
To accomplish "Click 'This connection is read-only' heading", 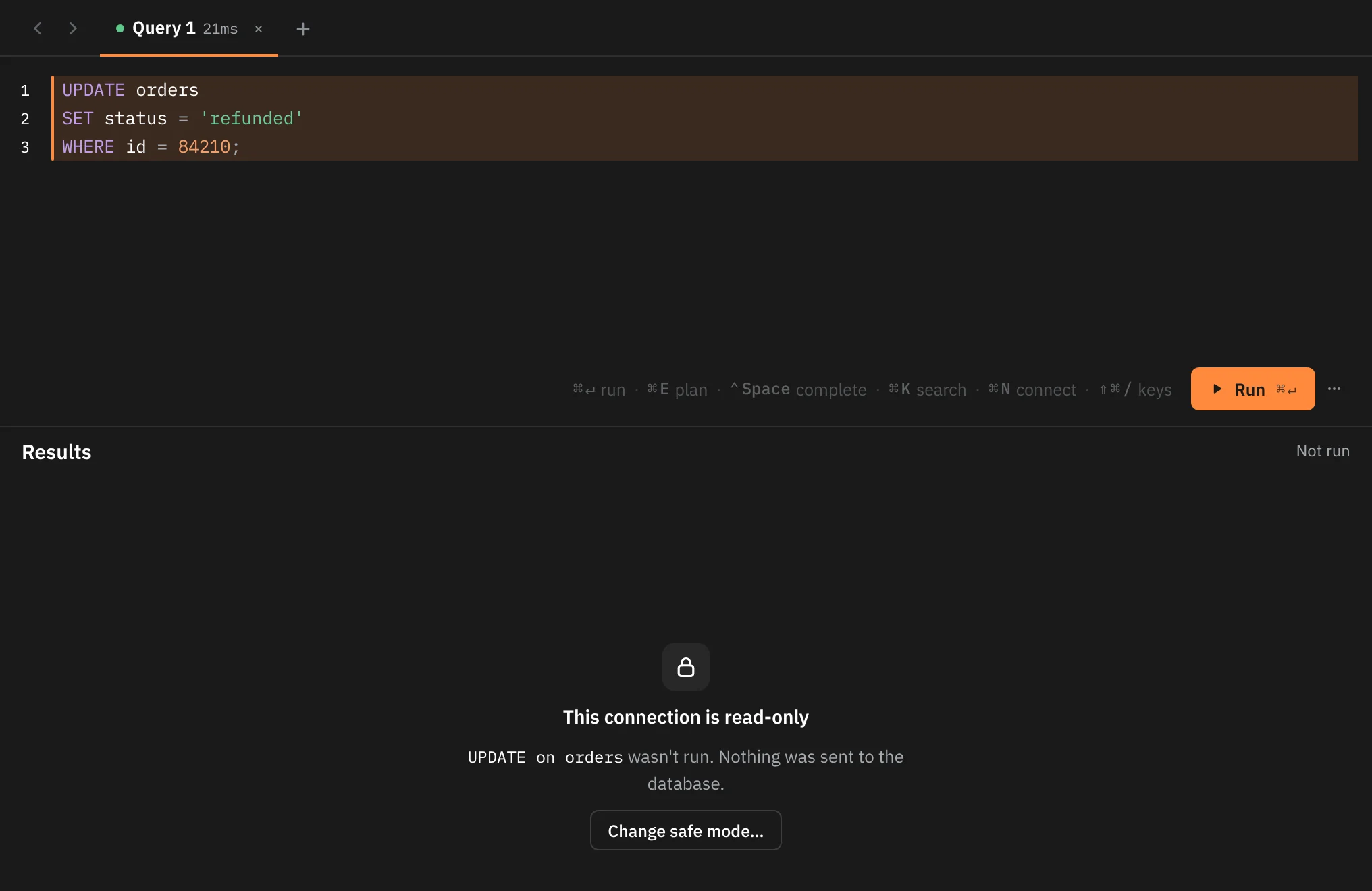I will click(685, 717).
